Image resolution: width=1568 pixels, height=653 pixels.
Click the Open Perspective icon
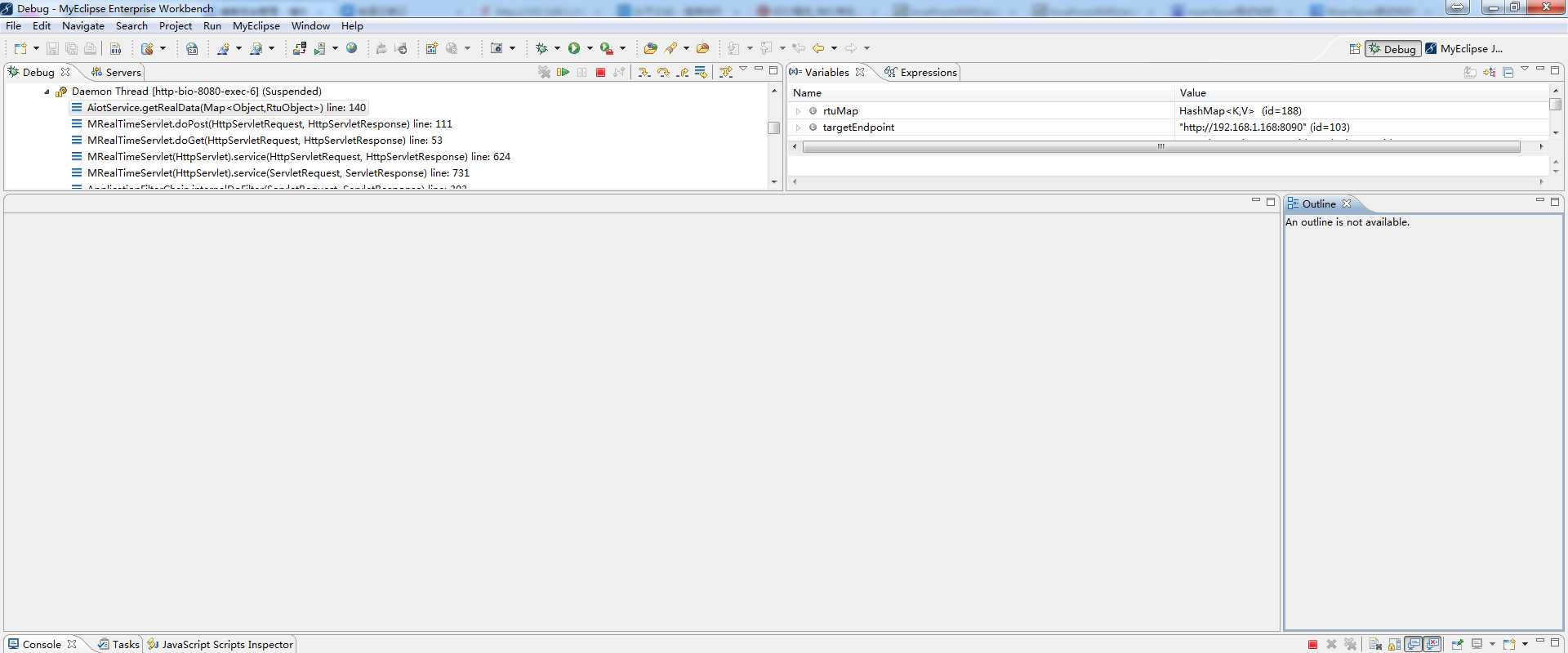point(1355,49)
